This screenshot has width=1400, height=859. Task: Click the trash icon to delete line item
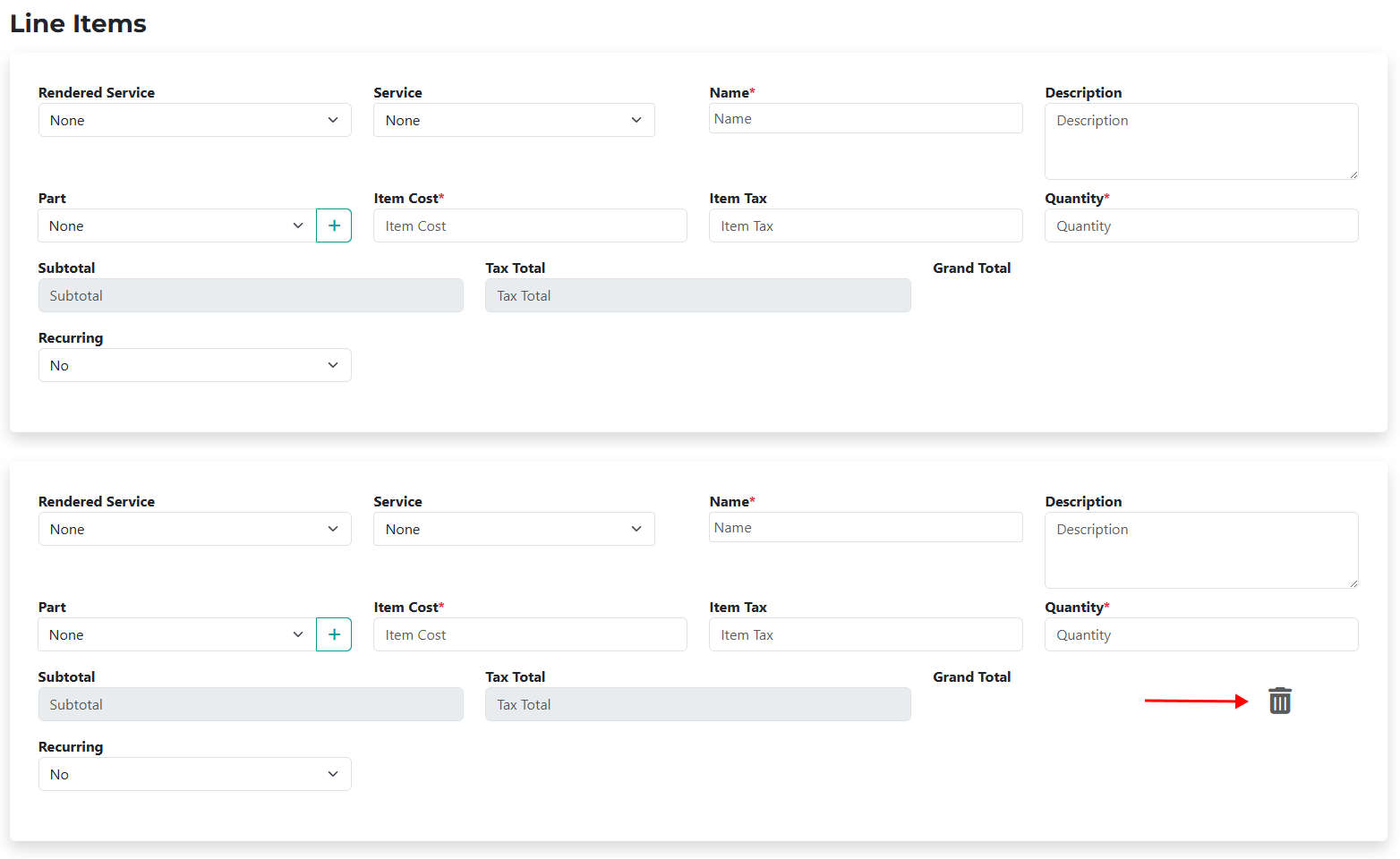(1280, 701)
